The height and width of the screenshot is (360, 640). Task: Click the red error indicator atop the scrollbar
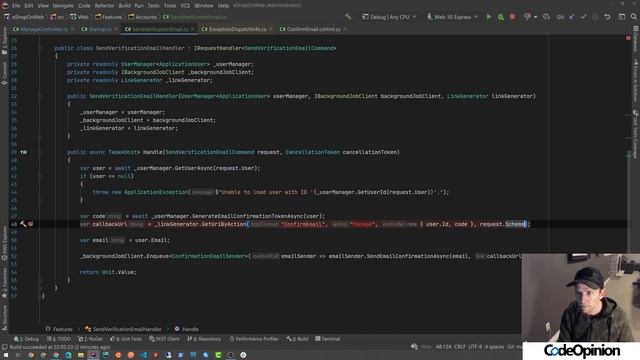coord(628,38)
